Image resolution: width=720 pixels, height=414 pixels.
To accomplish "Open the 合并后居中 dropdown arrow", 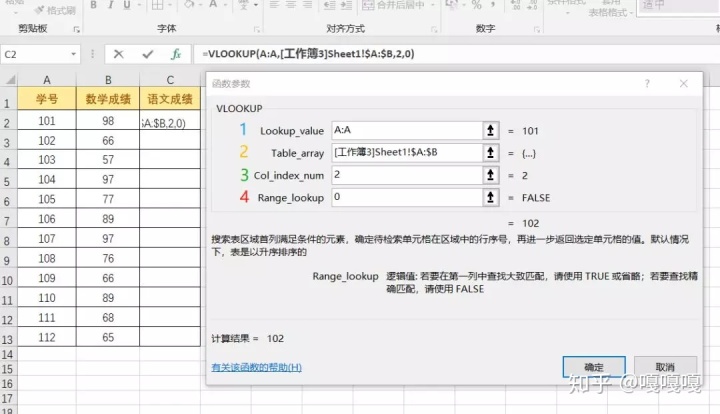I will click(x=433, y=5).
